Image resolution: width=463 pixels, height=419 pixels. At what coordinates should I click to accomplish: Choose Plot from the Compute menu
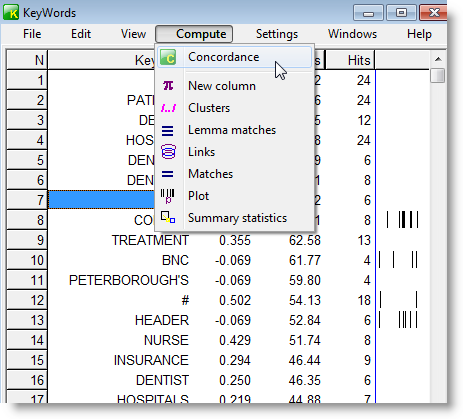(234, 196)
